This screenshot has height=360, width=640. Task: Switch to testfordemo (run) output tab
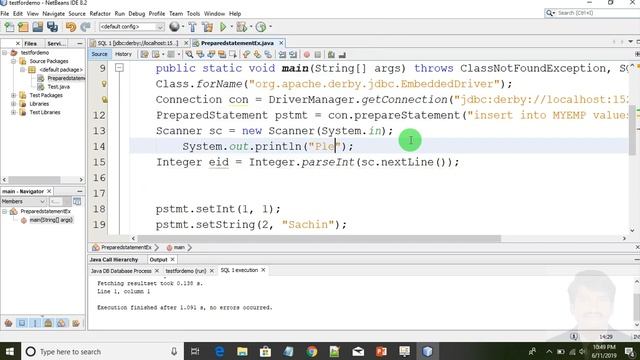(x=186, y=271)
